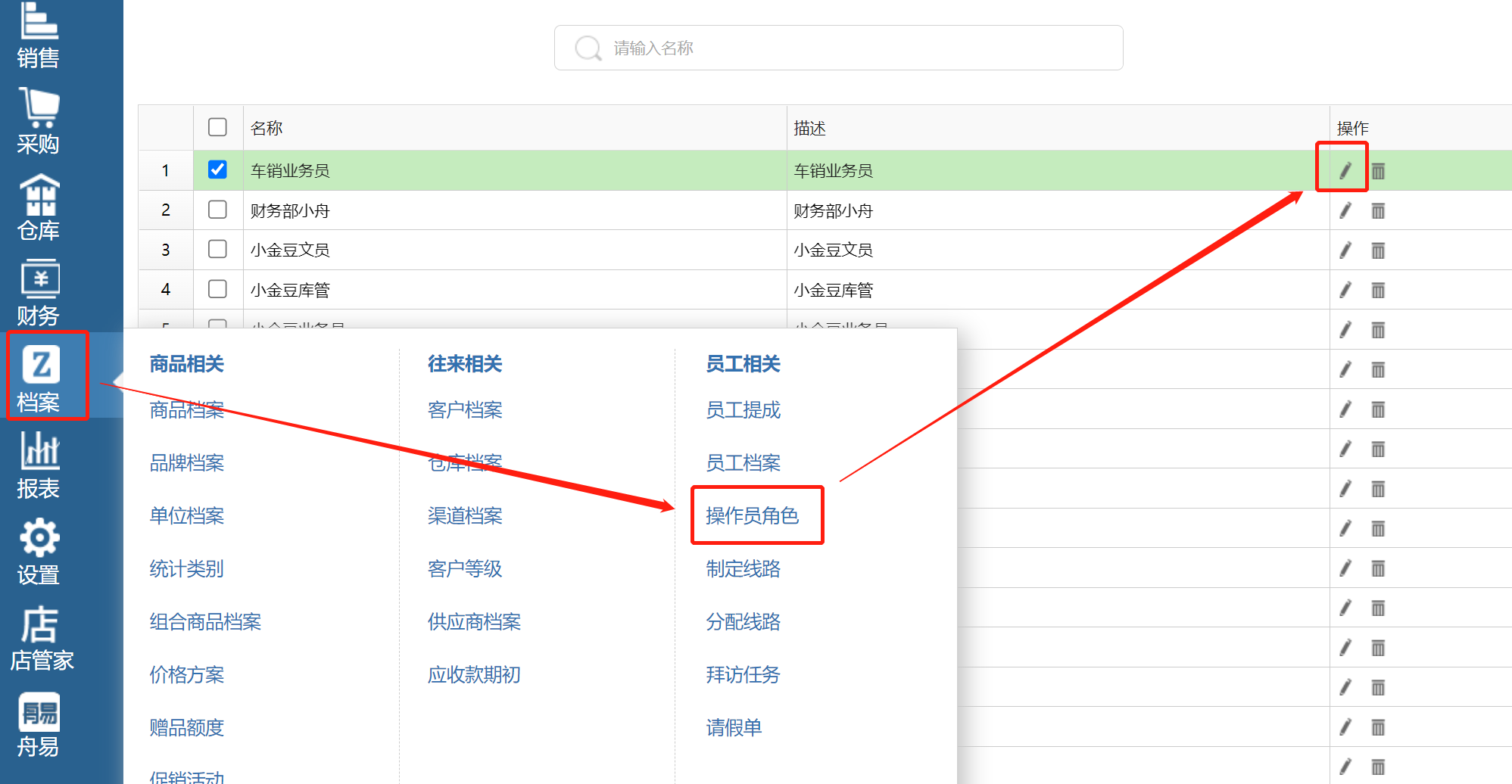The width and height of the screenshot is (1512, 784).
Task: Edit the 小金豆文员 role with pencil icon
Action: point(1345,250)
